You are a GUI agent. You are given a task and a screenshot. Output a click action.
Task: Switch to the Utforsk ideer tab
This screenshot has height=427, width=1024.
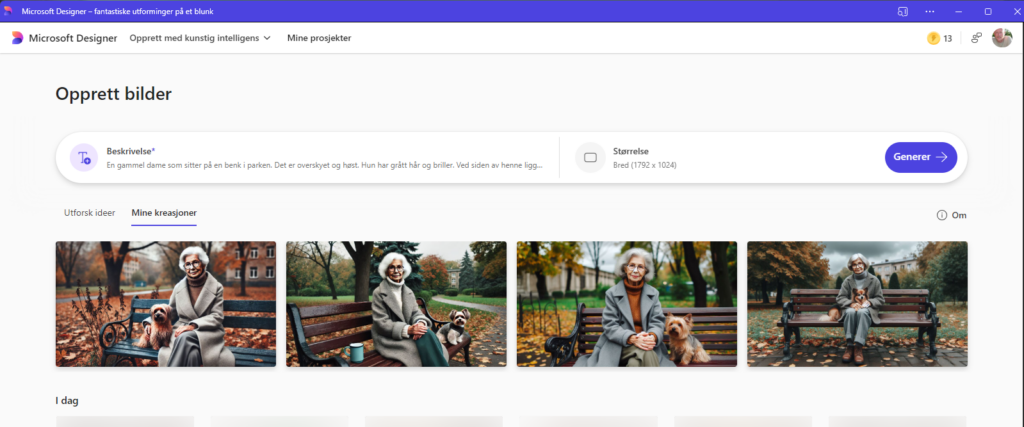click(x=90, y=214)
